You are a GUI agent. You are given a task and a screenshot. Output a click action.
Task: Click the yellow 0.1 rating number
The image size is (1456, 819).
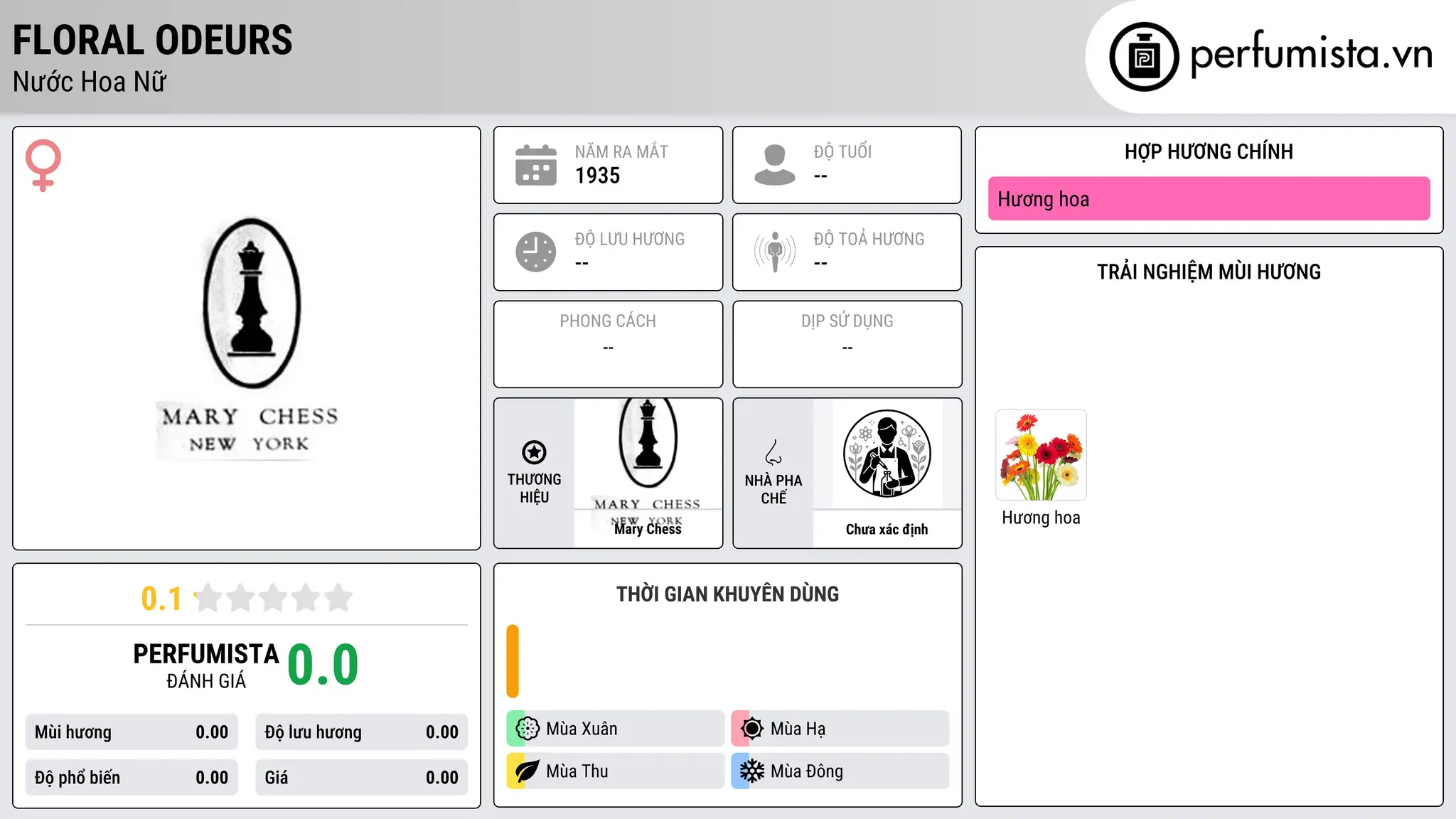point(161,599)
